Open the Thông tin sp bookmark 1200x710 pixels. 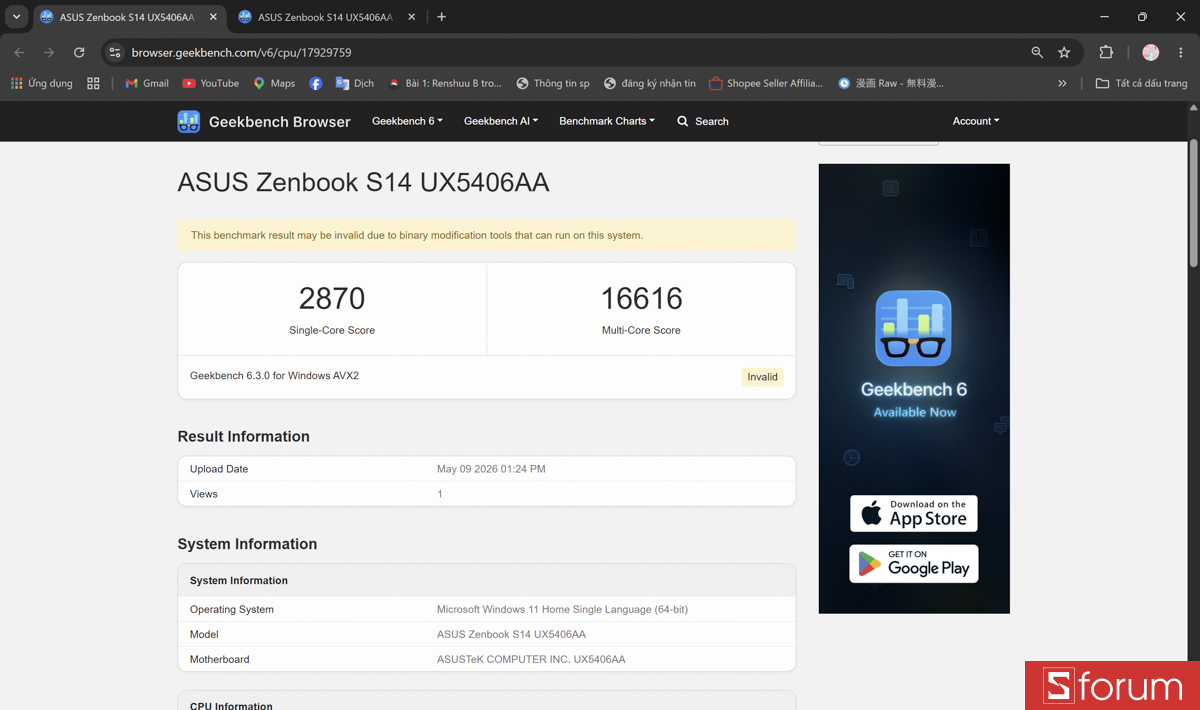point(553,83)
